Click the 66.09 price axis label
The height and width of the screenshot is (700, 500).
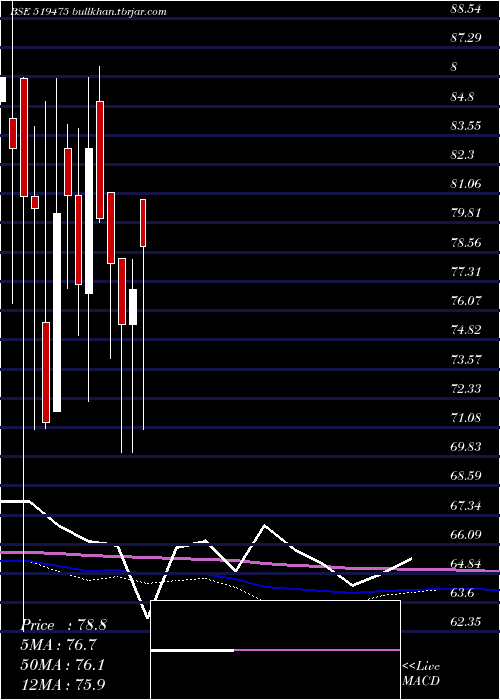(466, 534)
